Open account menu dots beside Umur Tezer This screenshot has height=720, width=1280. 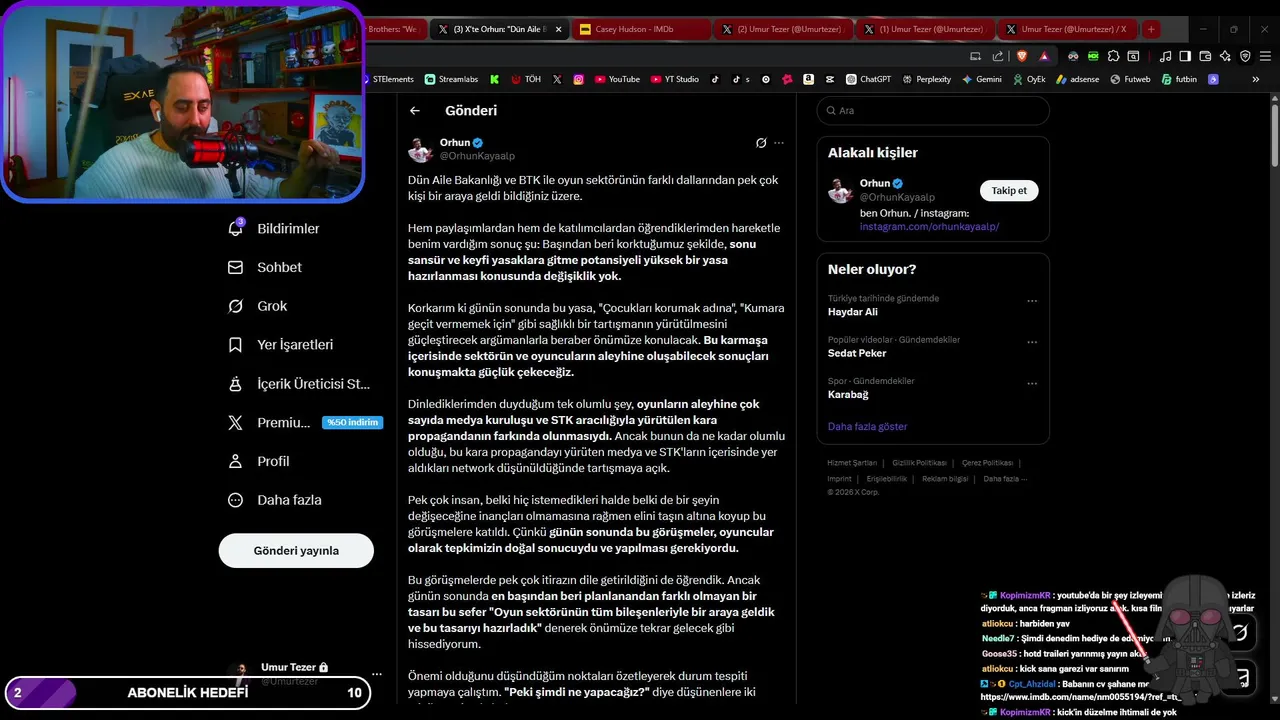pyautogui.click(x=377, y=674)
